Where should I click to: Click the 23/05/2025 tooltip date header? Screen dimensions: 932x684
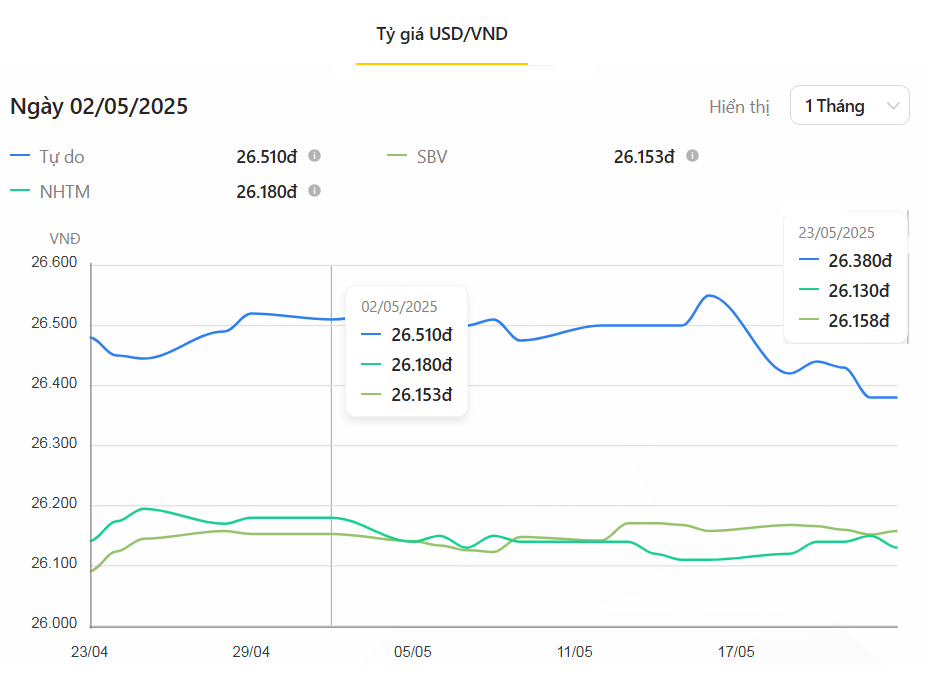pos(836,233)
